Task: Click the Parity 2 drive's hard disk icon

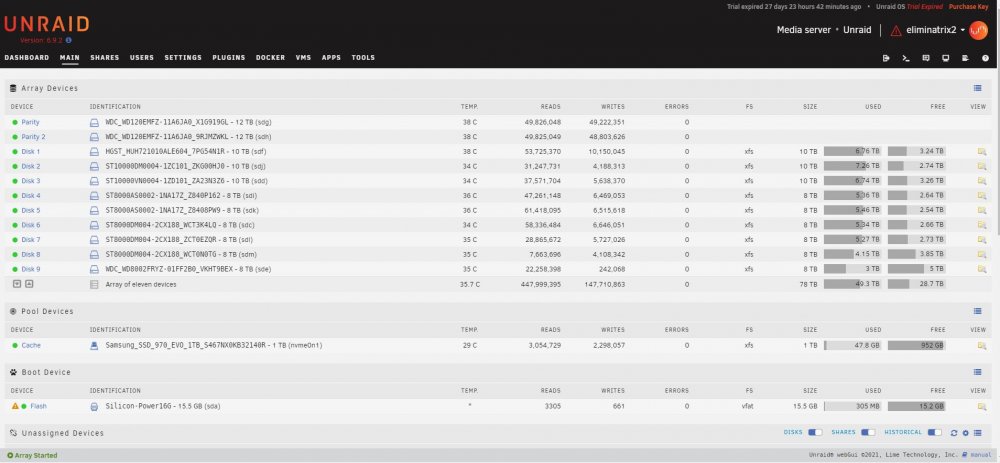Action: tap(94, 137)
